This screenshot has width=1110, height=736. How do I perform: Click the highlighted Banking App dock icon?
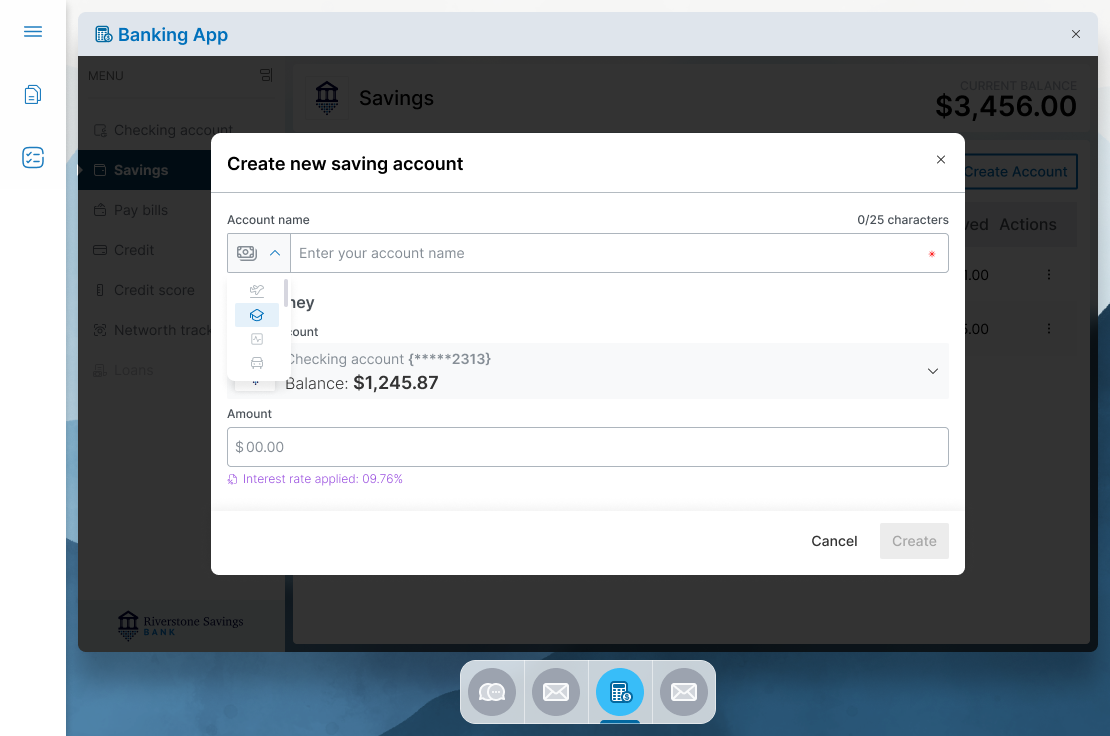[x=620, y=691]
